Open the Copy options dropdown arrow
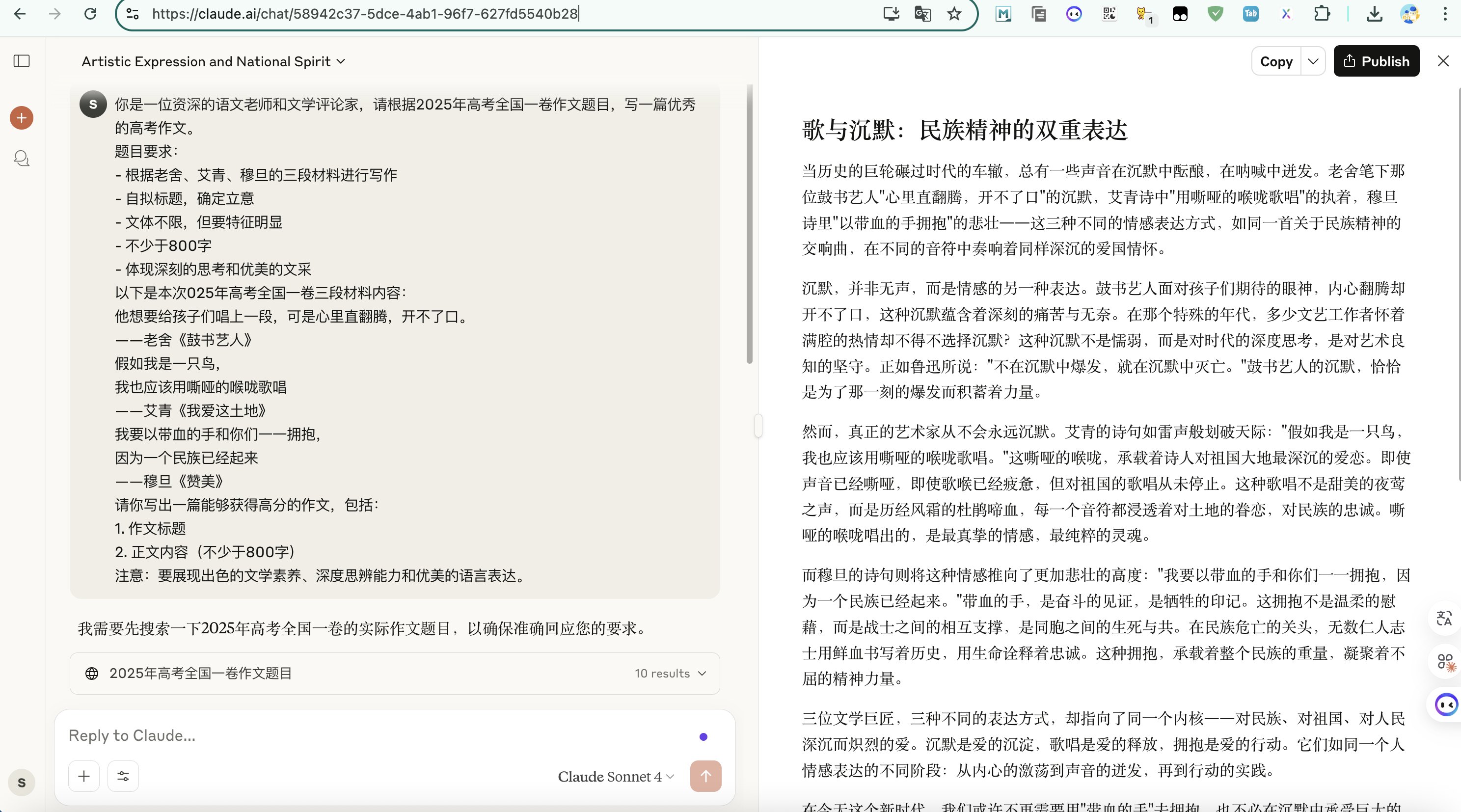1461x812 pixels. click(x=1313, y=61)
